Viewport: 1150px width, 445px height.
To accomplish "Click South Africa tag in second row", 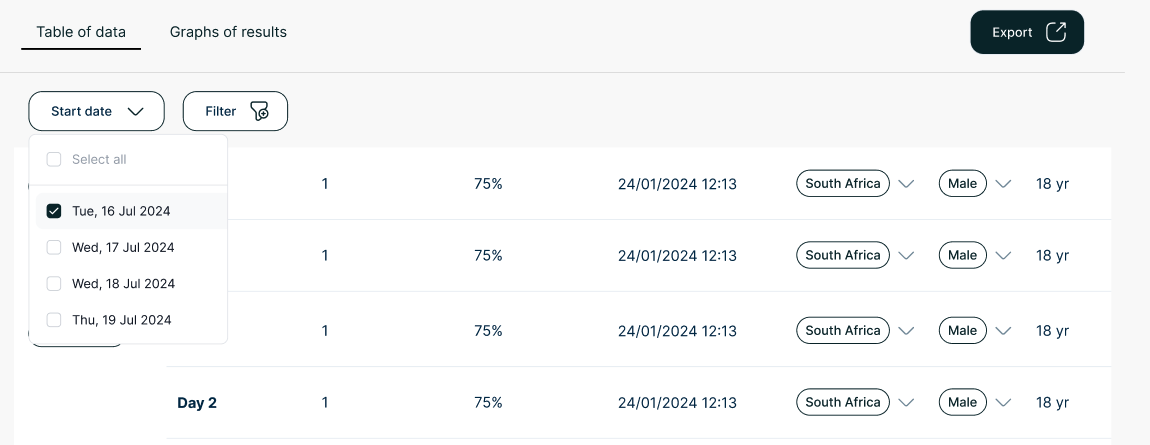I will tap(842, 255).
